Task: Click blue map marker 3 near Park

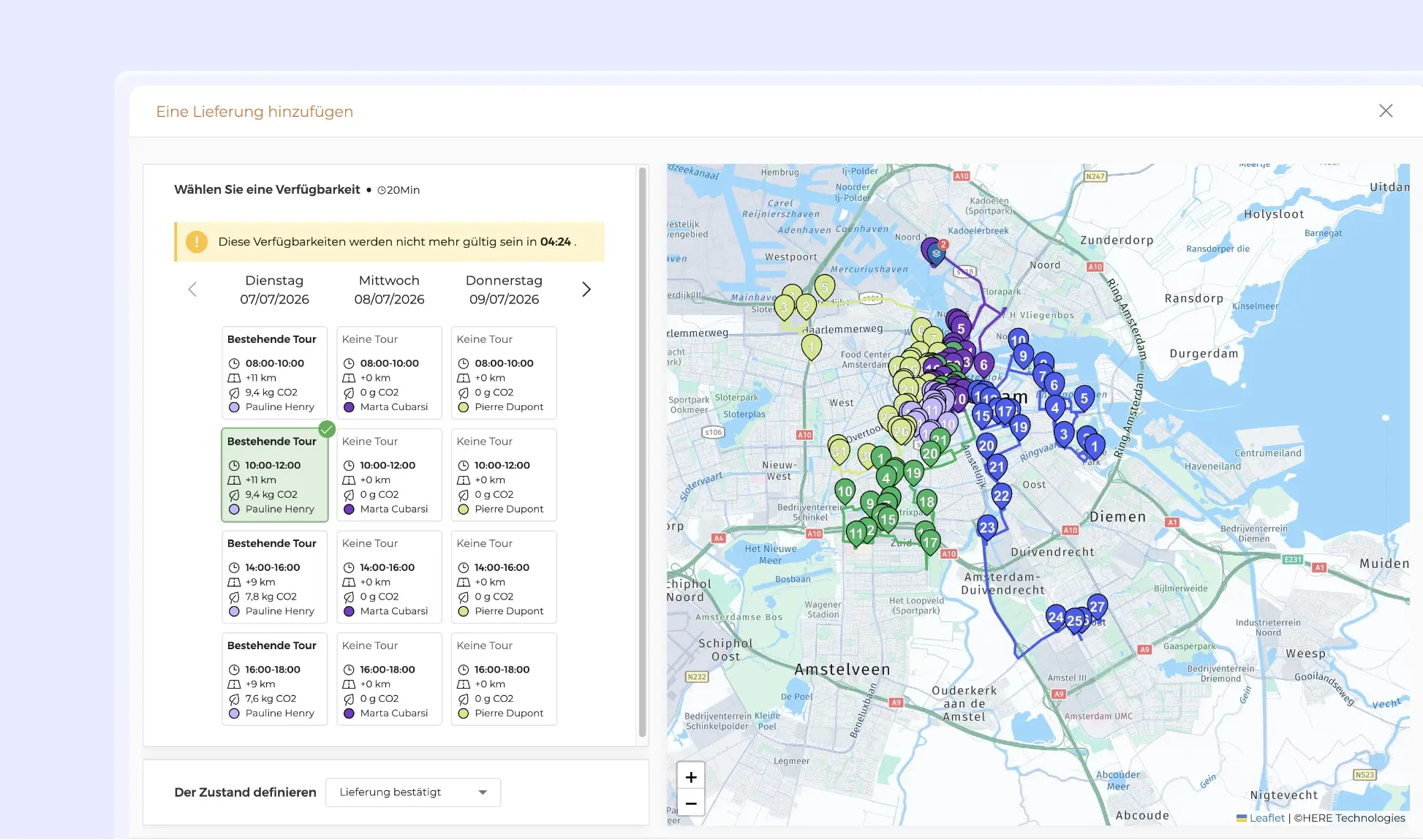Action: [1063, 435]
